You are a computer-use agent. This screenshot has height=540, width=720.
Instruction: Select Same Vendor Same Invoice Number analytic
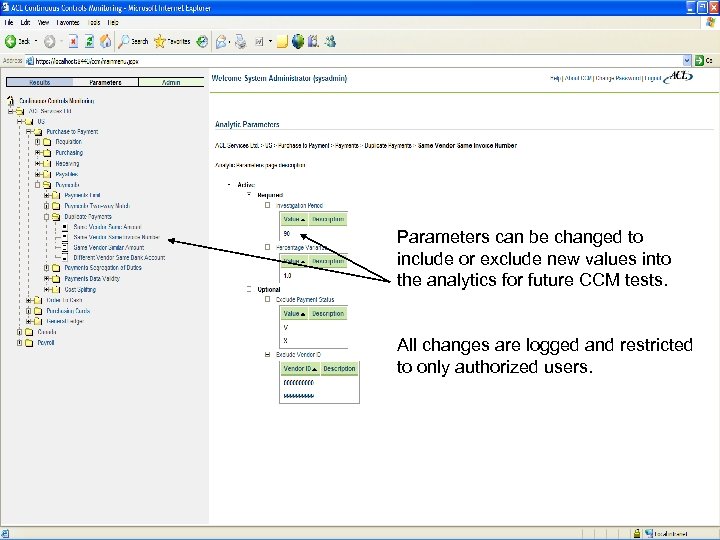pos(117,237)
